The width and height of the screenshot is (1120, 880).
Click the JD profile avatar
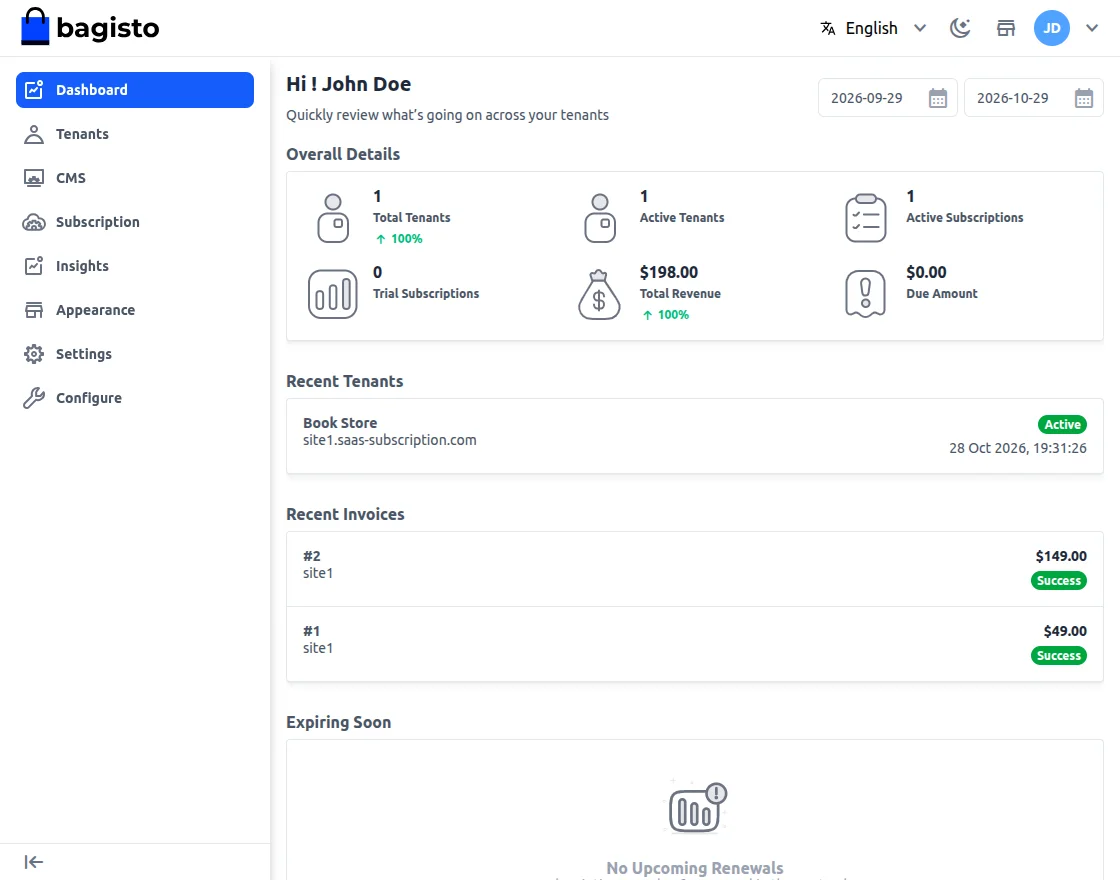point(1051,28)
